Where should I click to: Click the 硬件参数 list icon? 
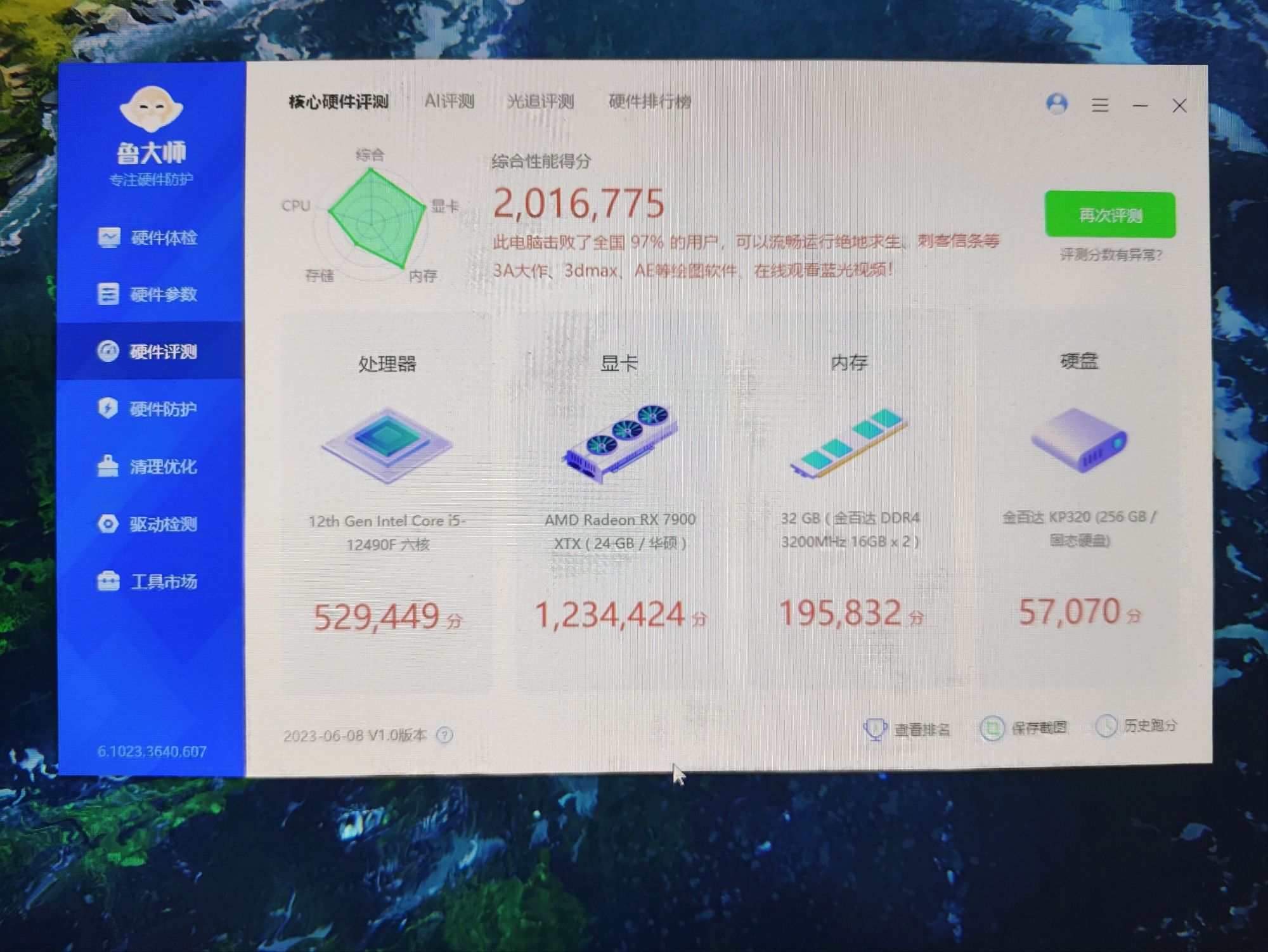(x=108, y=294)
